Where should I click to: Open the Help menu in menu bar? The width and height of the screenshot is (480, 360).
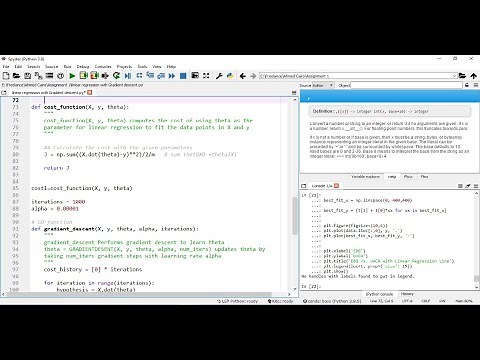click(x=171, y=67)
